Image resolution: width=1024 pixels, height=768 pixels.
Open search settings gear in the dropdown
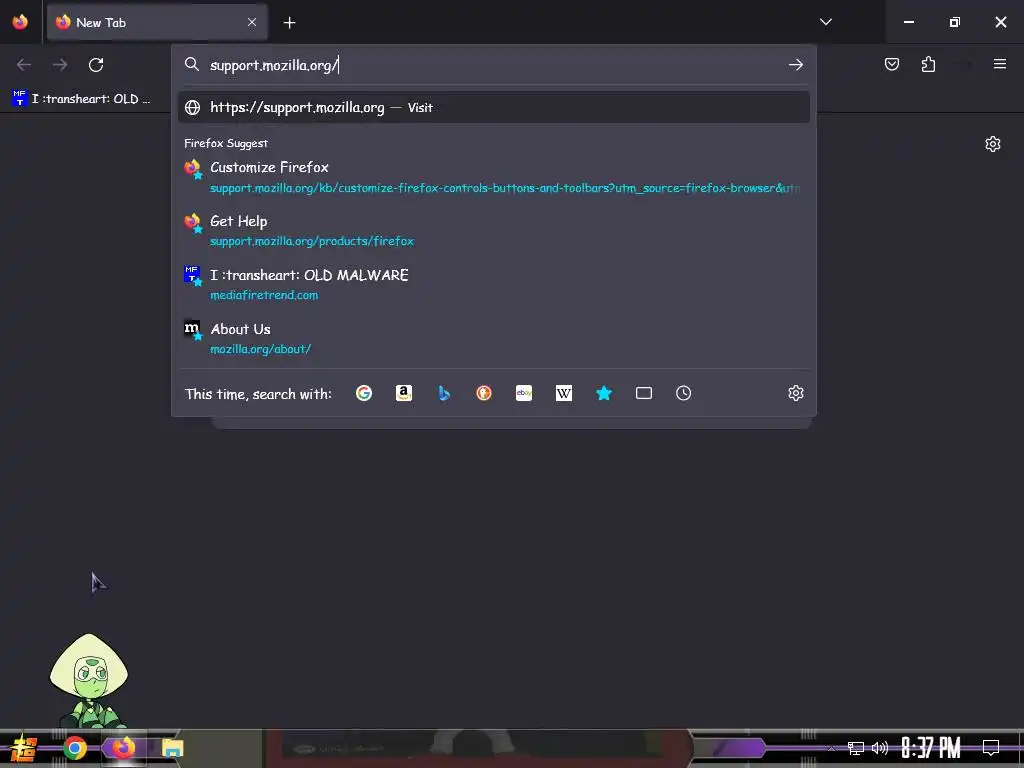pos(795,393)
